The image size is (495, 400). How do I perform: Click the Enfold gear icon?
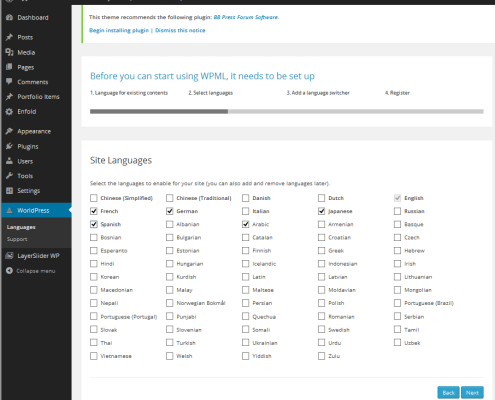9,112
